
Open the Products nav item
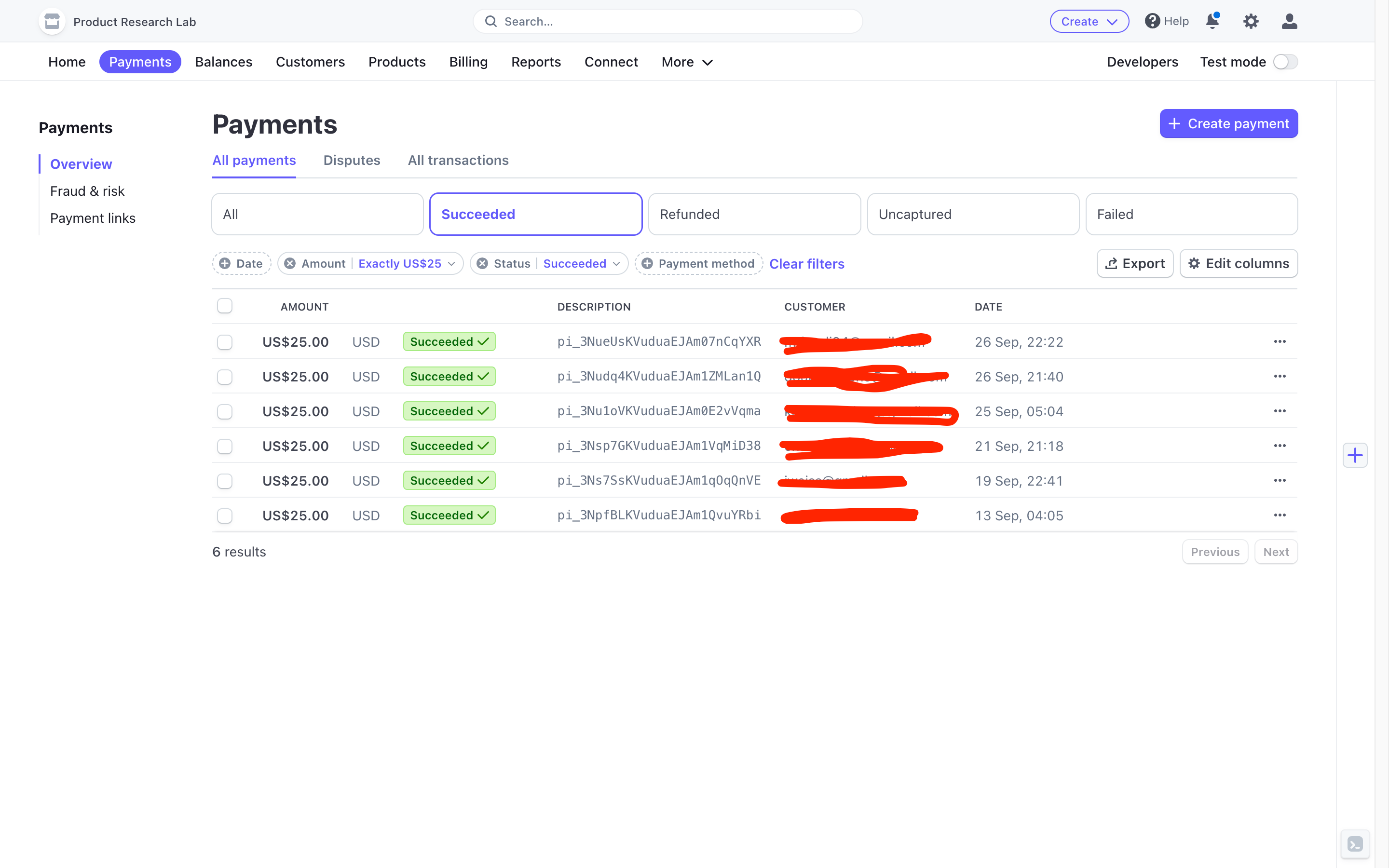click(x=397, y=62)
